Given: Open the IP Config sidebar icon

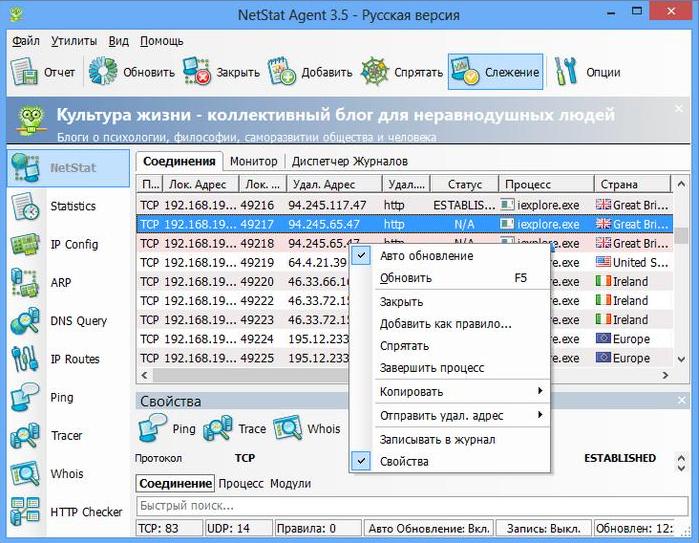Looking at the screenshot, I should (25, 244).
